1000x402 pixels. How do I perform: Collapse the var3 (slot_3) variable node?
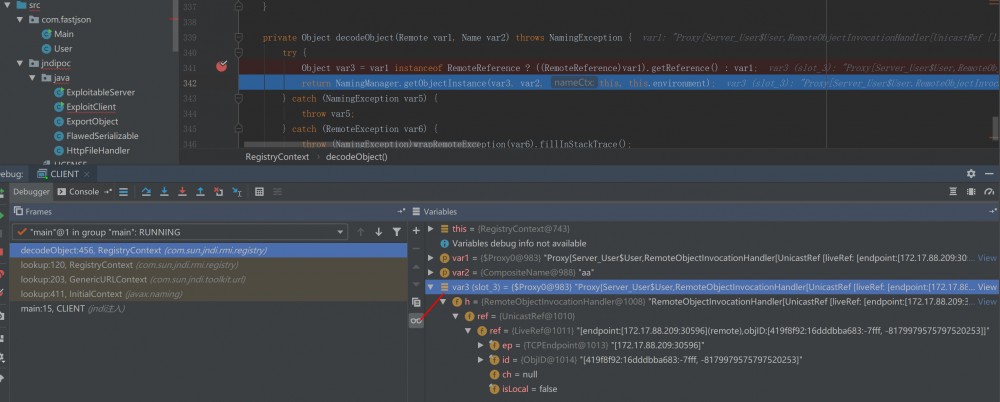tap(431, 287)
